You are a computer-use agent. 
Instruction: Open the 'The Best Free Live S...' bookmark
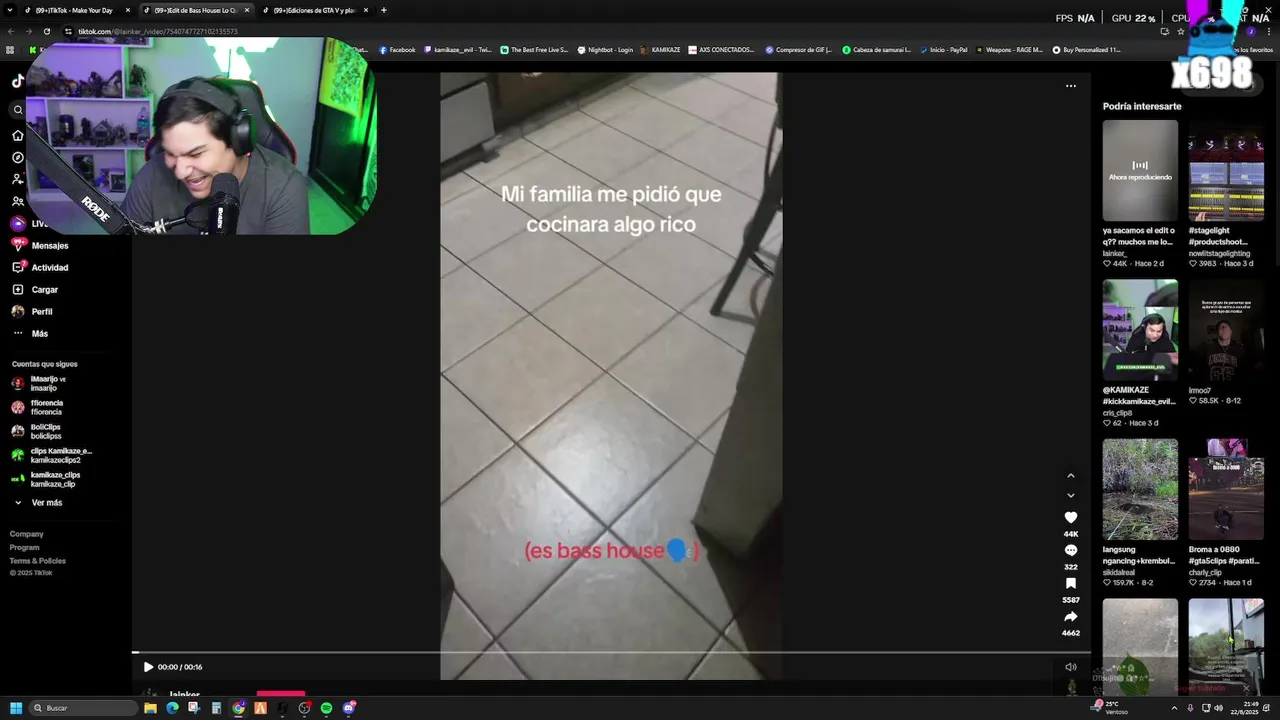click(x=534, y=50)
